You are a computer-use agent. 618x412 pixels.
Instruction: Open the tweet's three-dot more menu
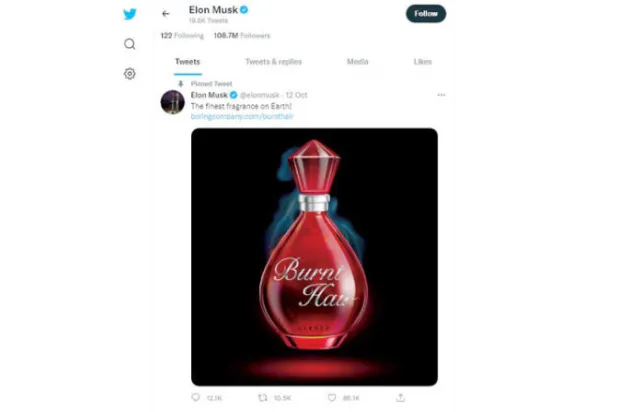441,95
